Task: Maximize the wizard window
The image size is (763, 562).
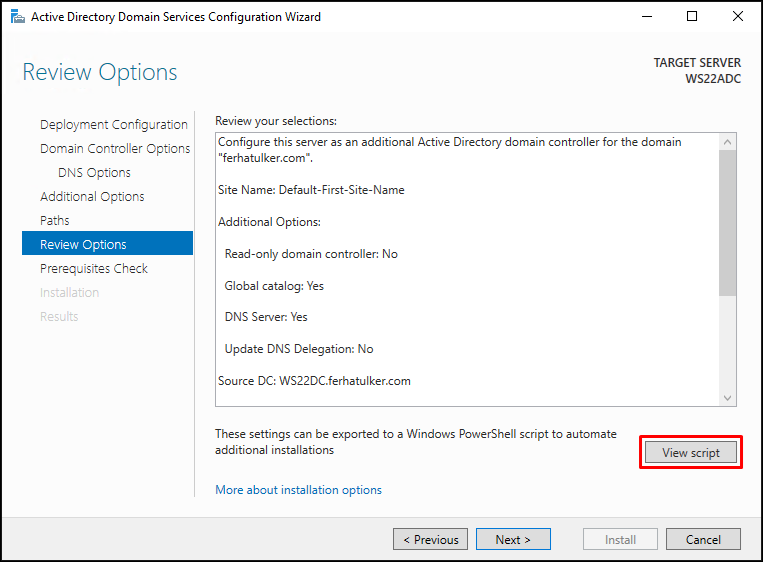Action: click(x=691, y=17)
